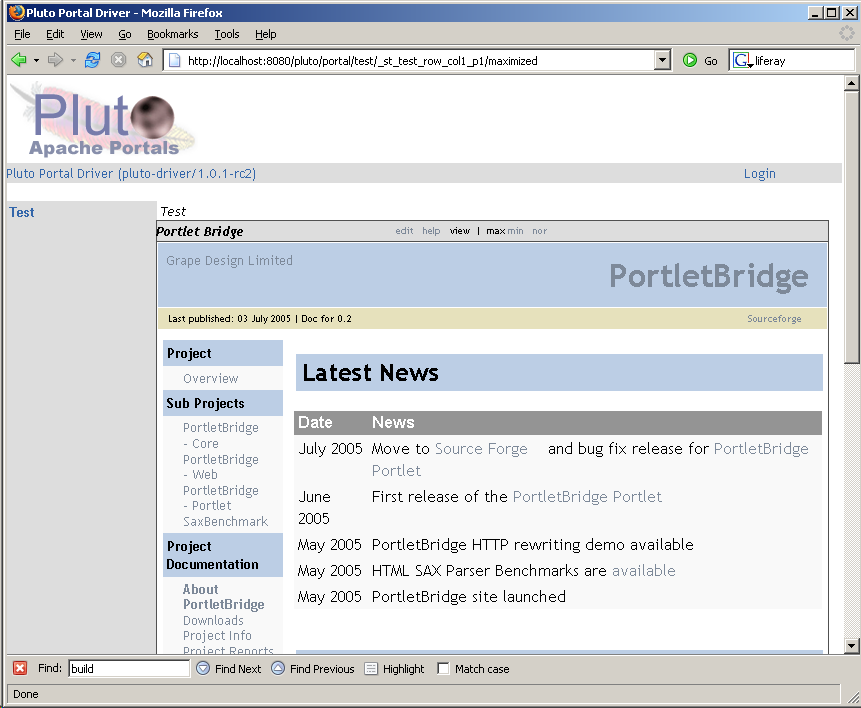Click the Back arrow navigation icon
Viewport: 861px width, 708px height.
(x=18, y=60)
